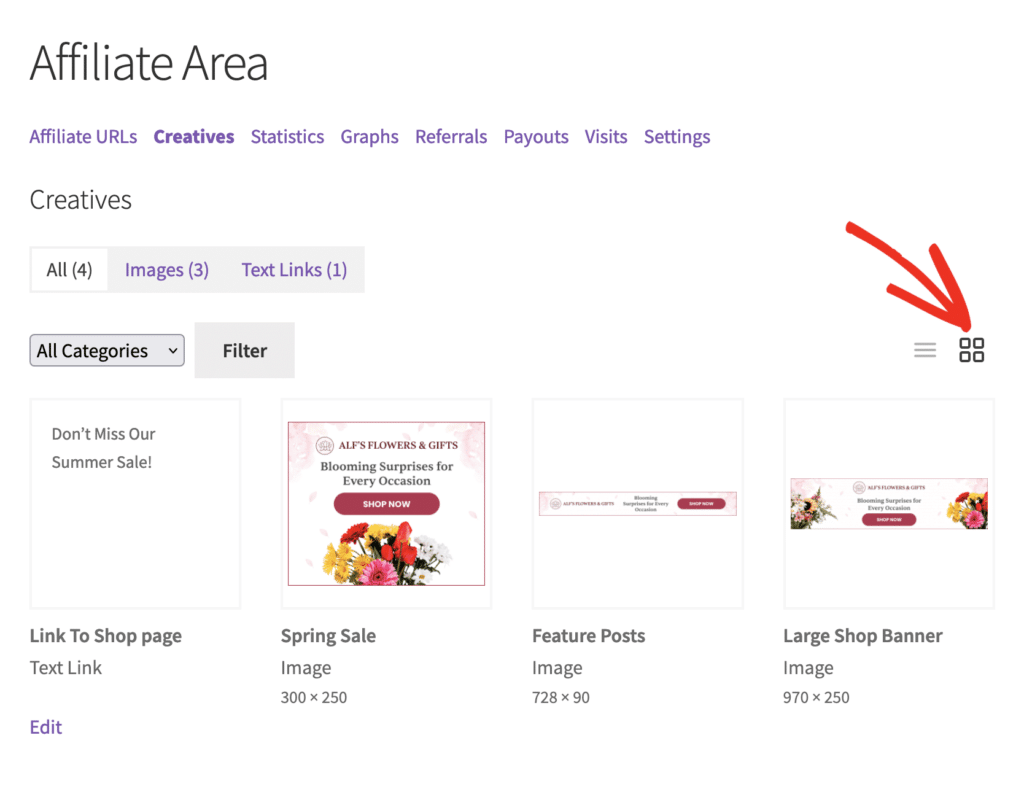Switch to grid view icon
Image resolution: width=1024 pixels, height=792 pixels.
pos(971,350)
